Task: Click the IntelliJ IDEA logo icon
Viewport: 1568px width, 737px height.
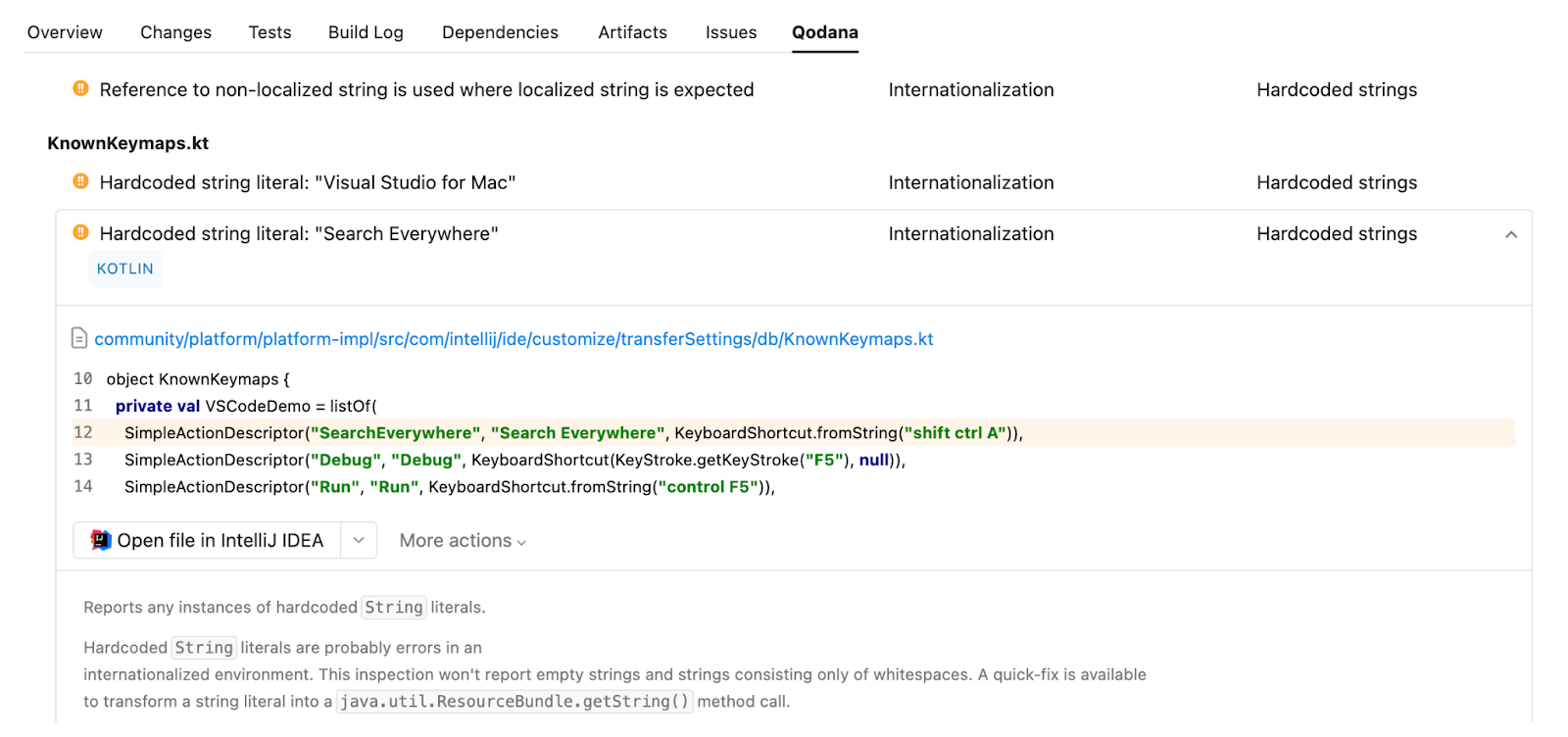Action: (x=101, y=540)
